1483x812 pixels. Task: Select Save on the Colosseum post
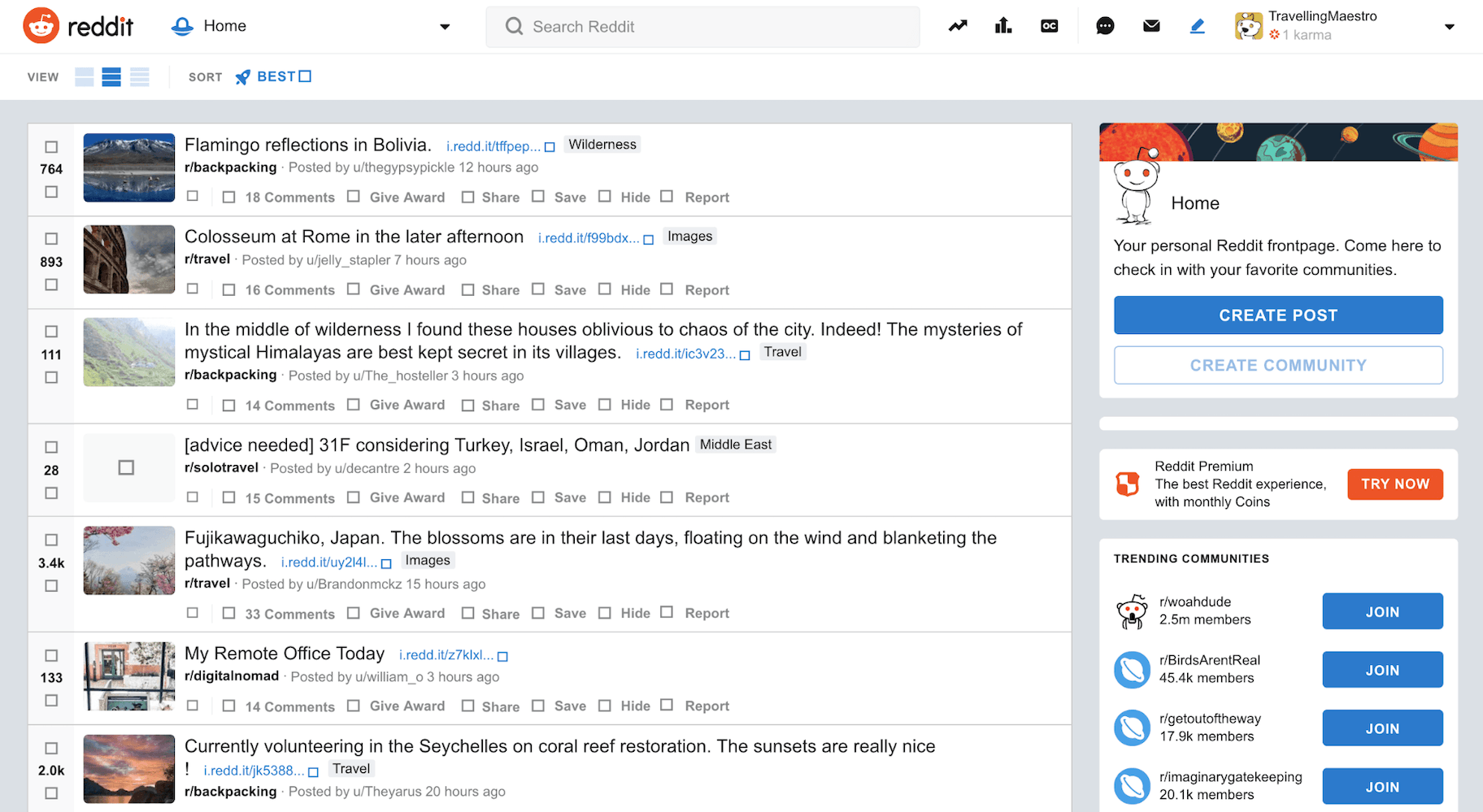[x=569, y=290]
